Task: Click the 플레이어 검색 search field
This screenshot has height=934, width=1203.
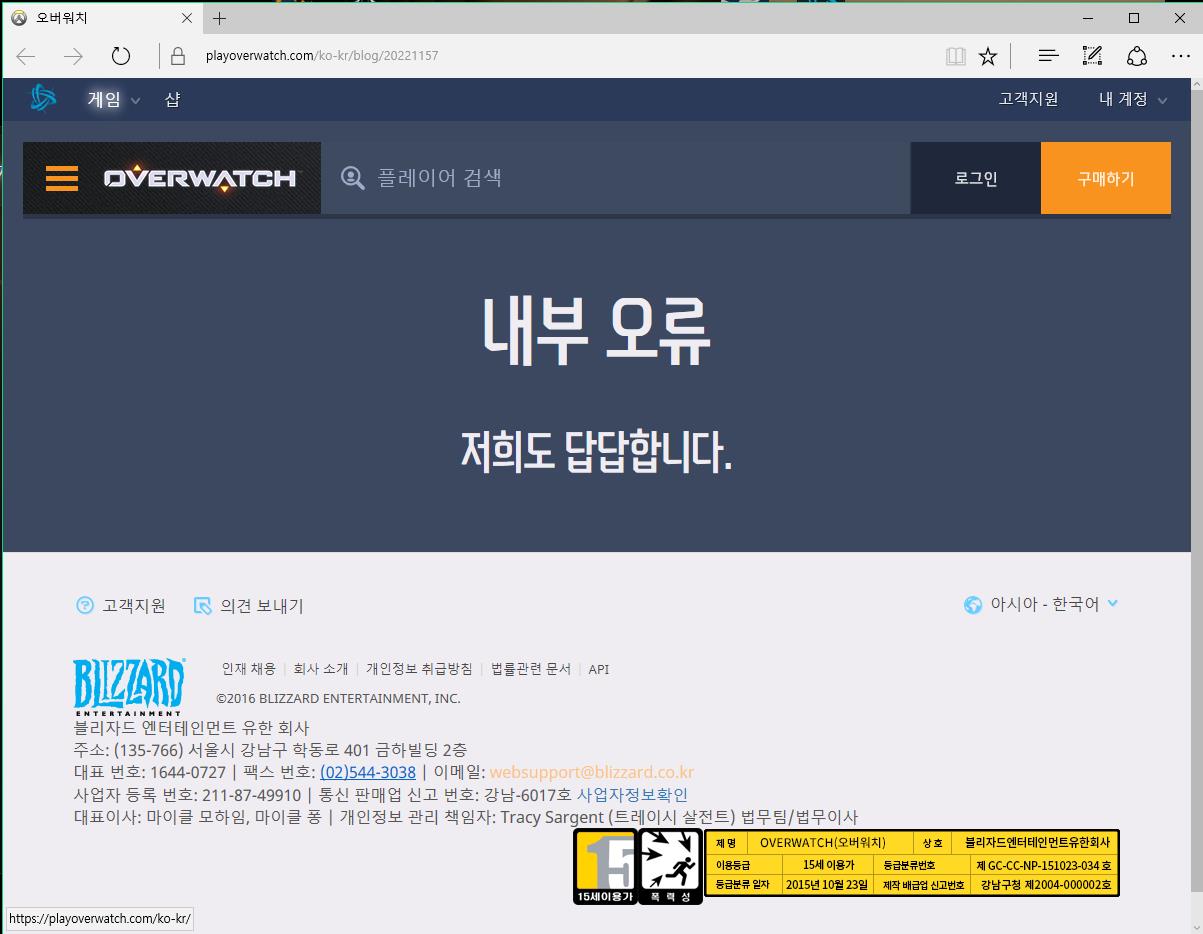Action: pos(620,178)
